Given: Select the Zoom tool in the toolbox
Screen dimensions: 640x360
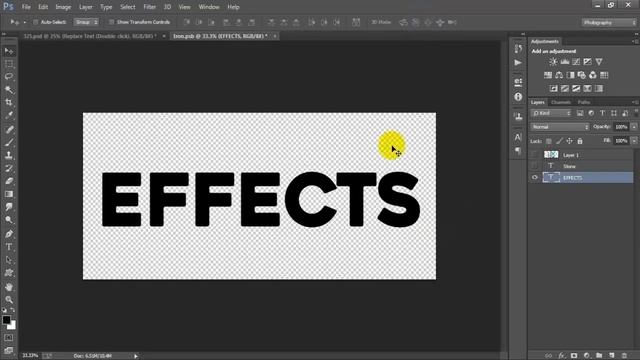Looking at the screenshot, I should pos(9,300).
